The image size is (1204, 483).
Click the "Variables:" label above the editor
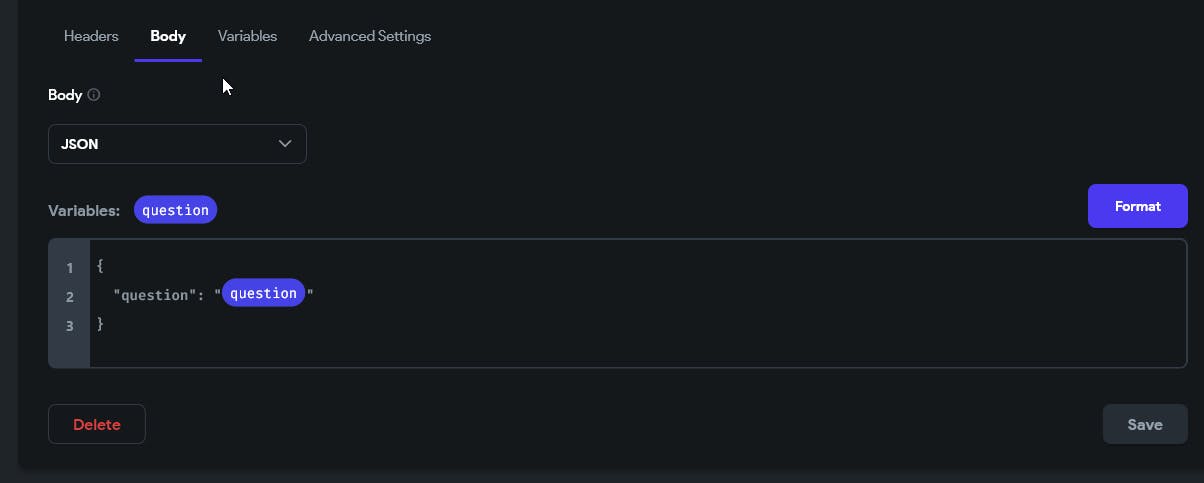(x=84, y=211)
